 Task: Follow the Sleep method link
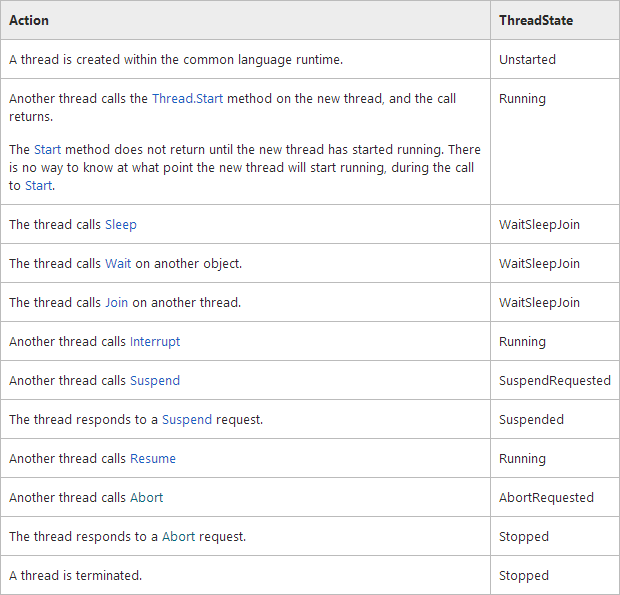121,225
